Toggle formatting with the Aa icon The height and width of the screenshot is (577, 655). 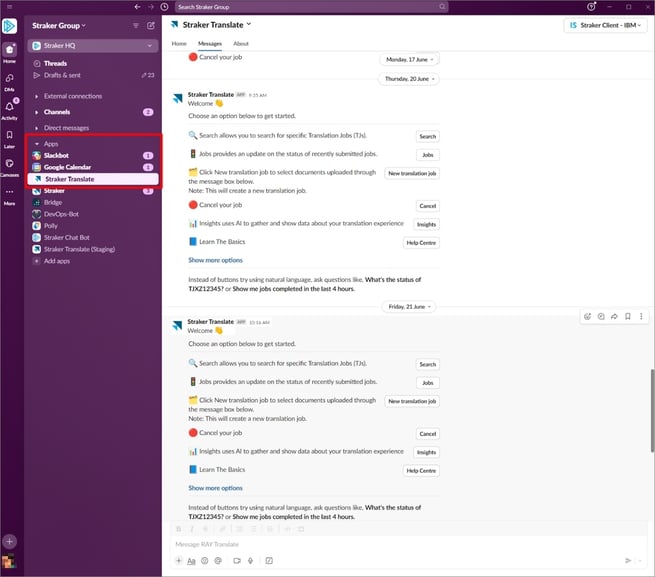pos(191,561)
